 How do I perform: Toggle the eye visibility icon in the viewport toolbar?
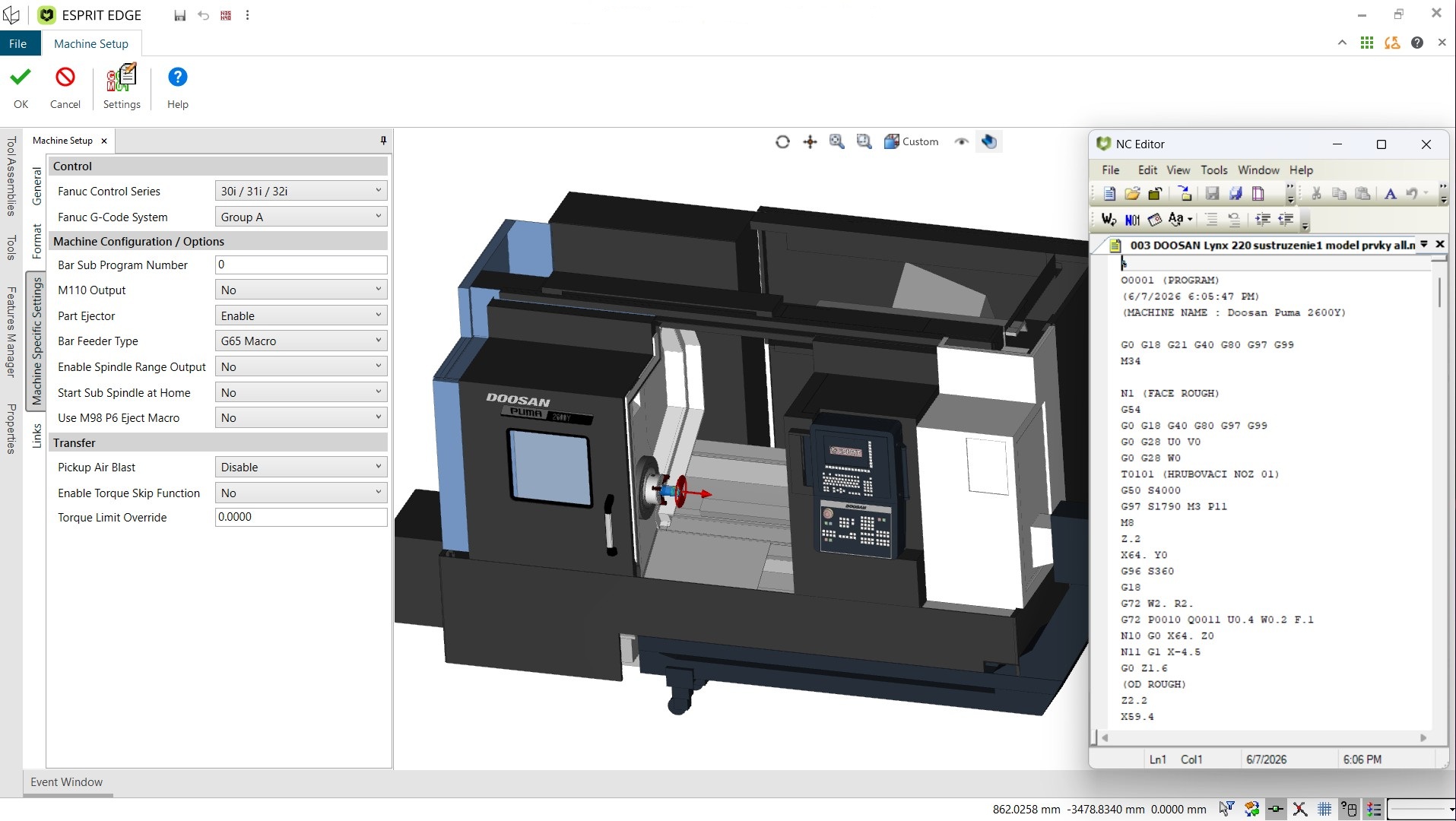pos(961,141)
